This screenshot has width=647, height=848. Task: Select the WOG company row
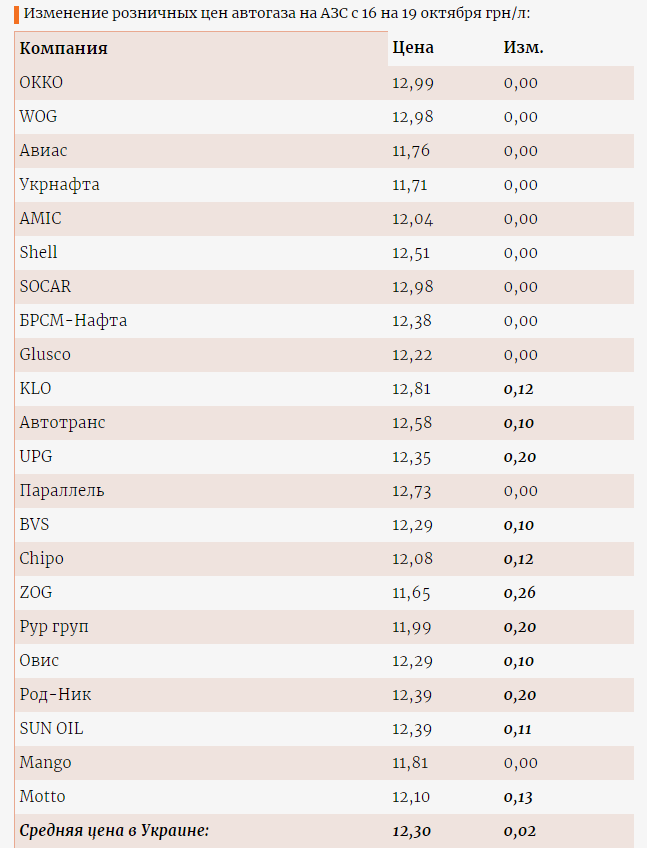(x=324, y=116)
